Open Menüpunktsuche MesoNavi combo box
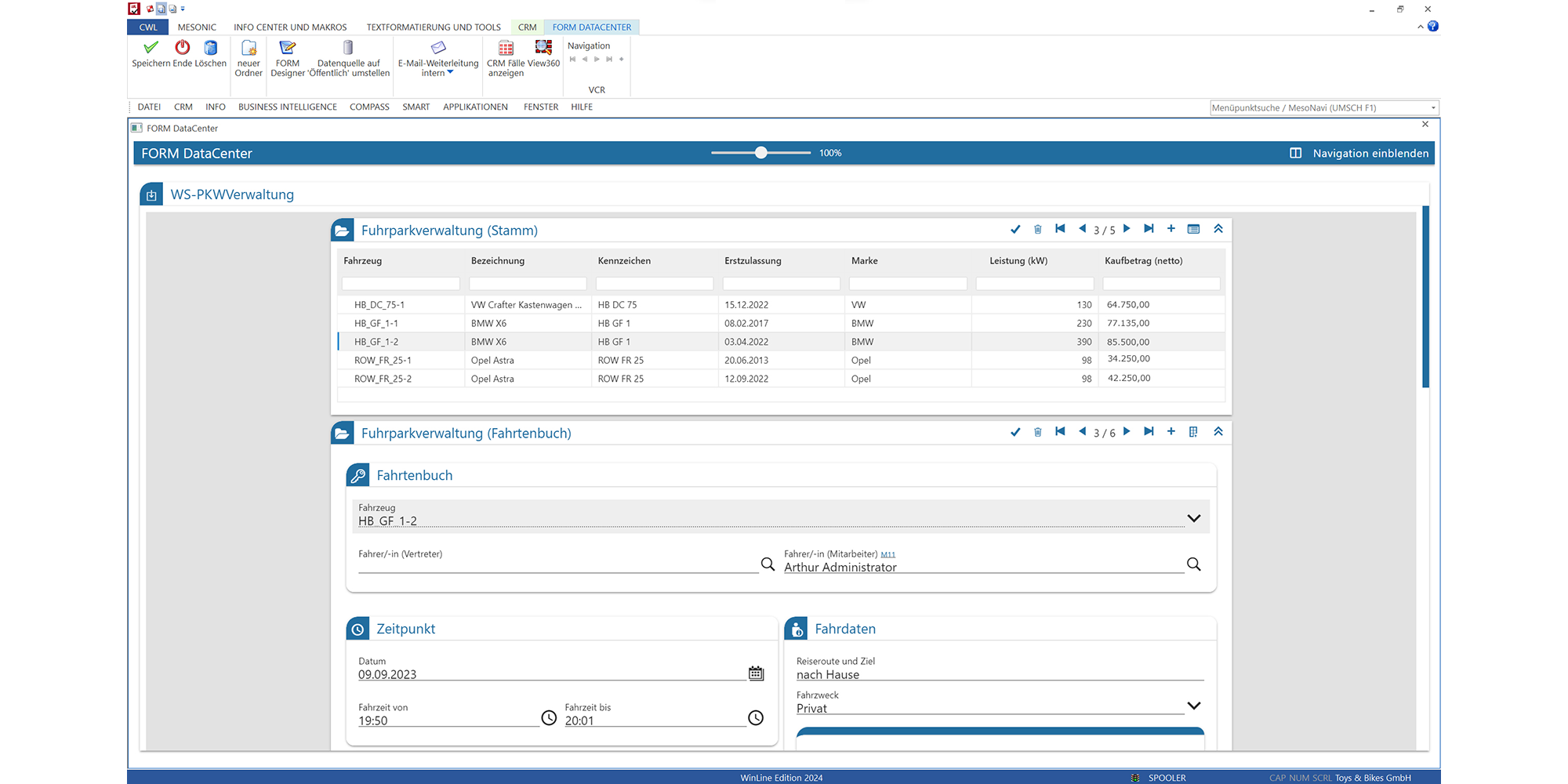The width and height of the screenshot is (1568, 784). tap(1324, 107)
